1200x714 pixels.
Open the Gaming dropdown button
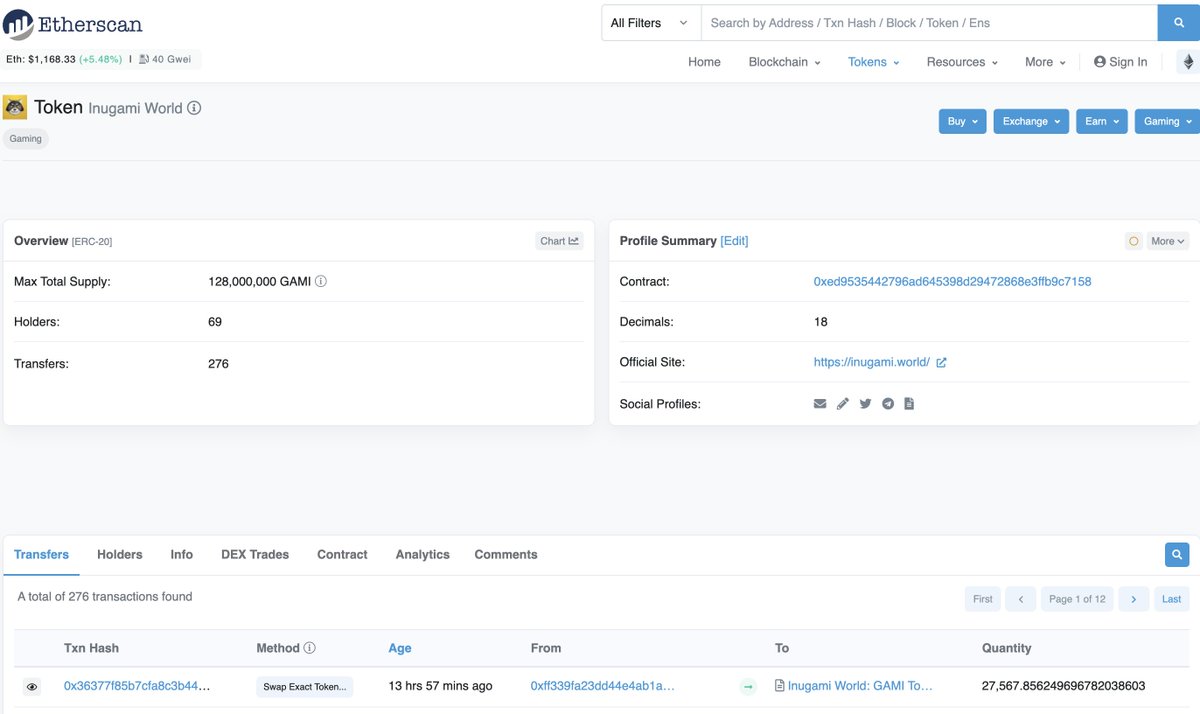(1167, 121)
